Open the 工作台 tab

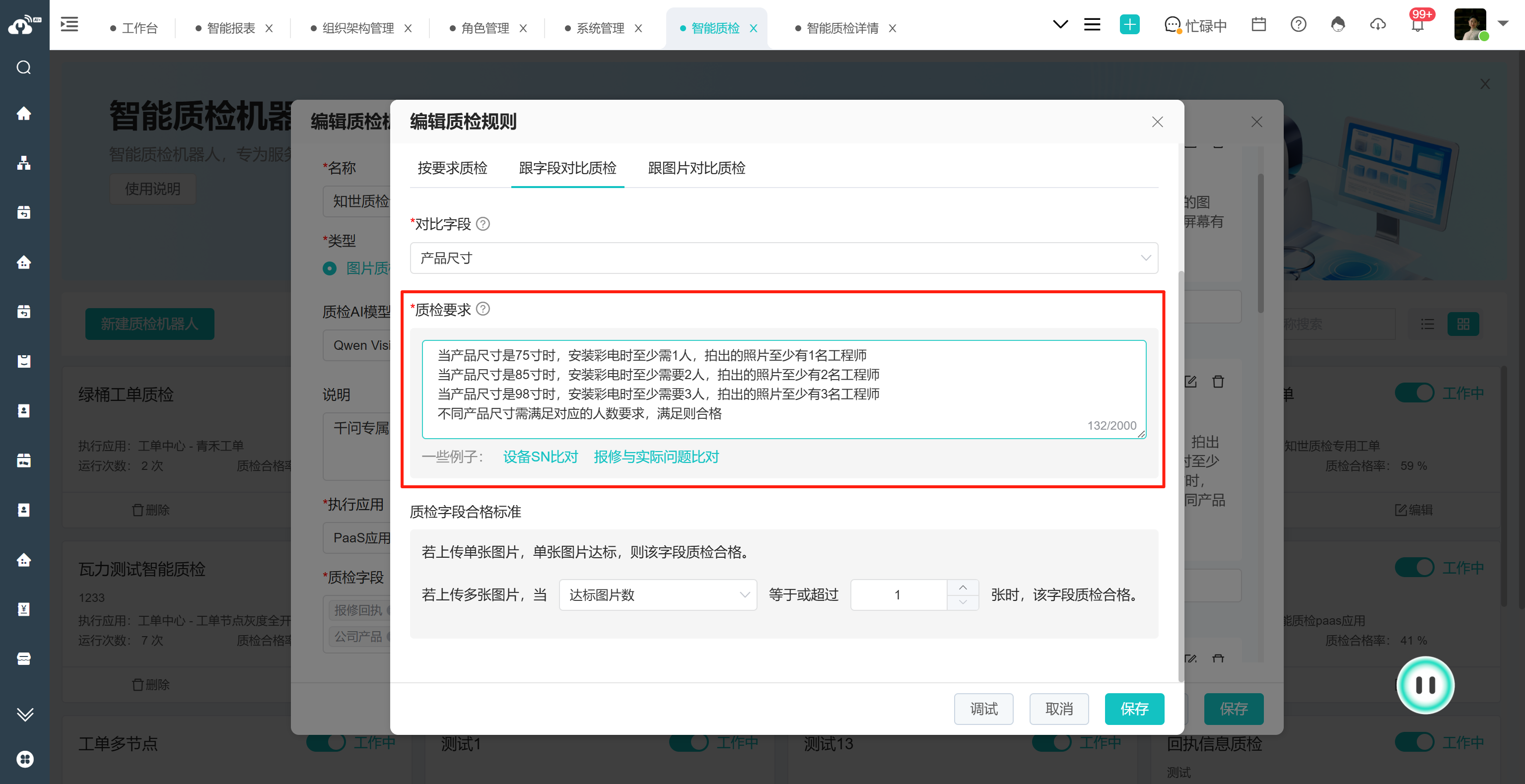pos(139,28)
